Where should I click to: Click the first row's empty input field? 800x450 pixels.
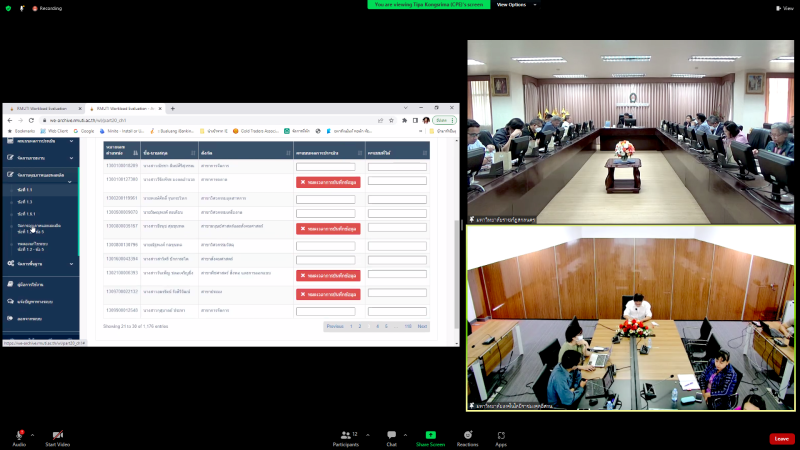point(326,167)
